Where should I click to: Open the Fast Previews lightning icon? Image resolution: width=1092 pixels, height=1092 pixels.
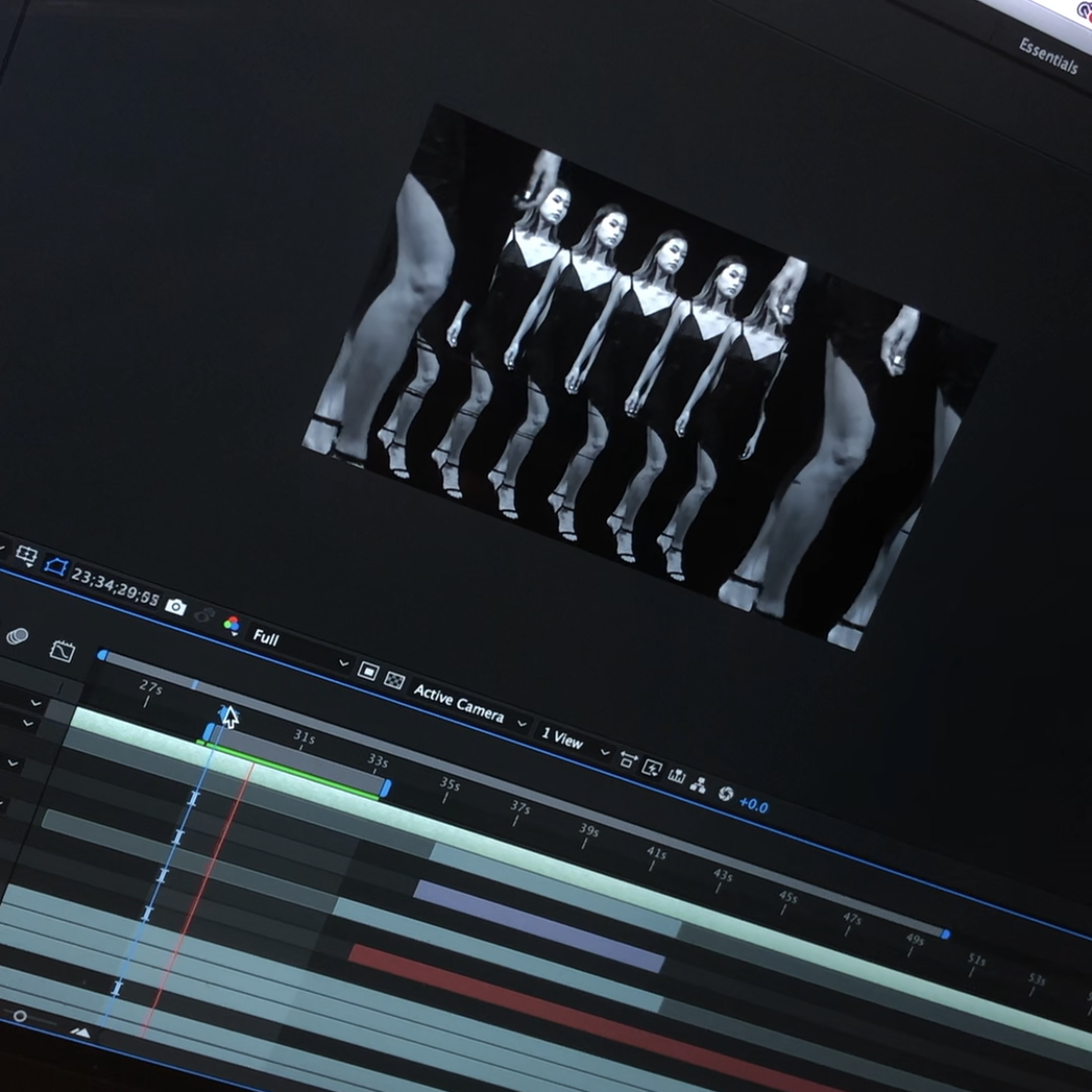652,768
